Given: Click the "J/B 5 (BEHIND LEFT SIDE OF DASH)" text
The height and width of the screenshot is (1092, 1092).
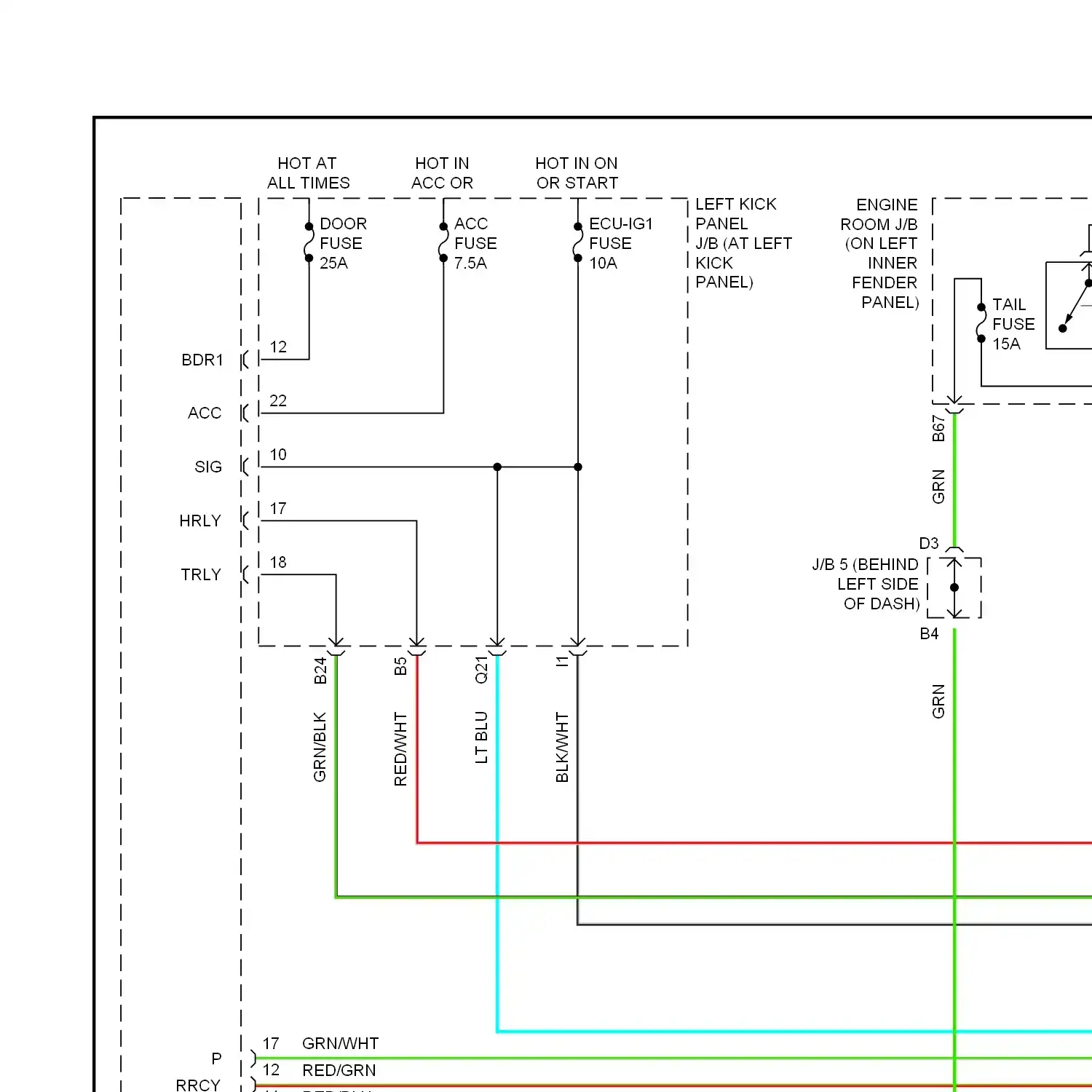Looking at the screenshot, I should (x=866, y=584).
